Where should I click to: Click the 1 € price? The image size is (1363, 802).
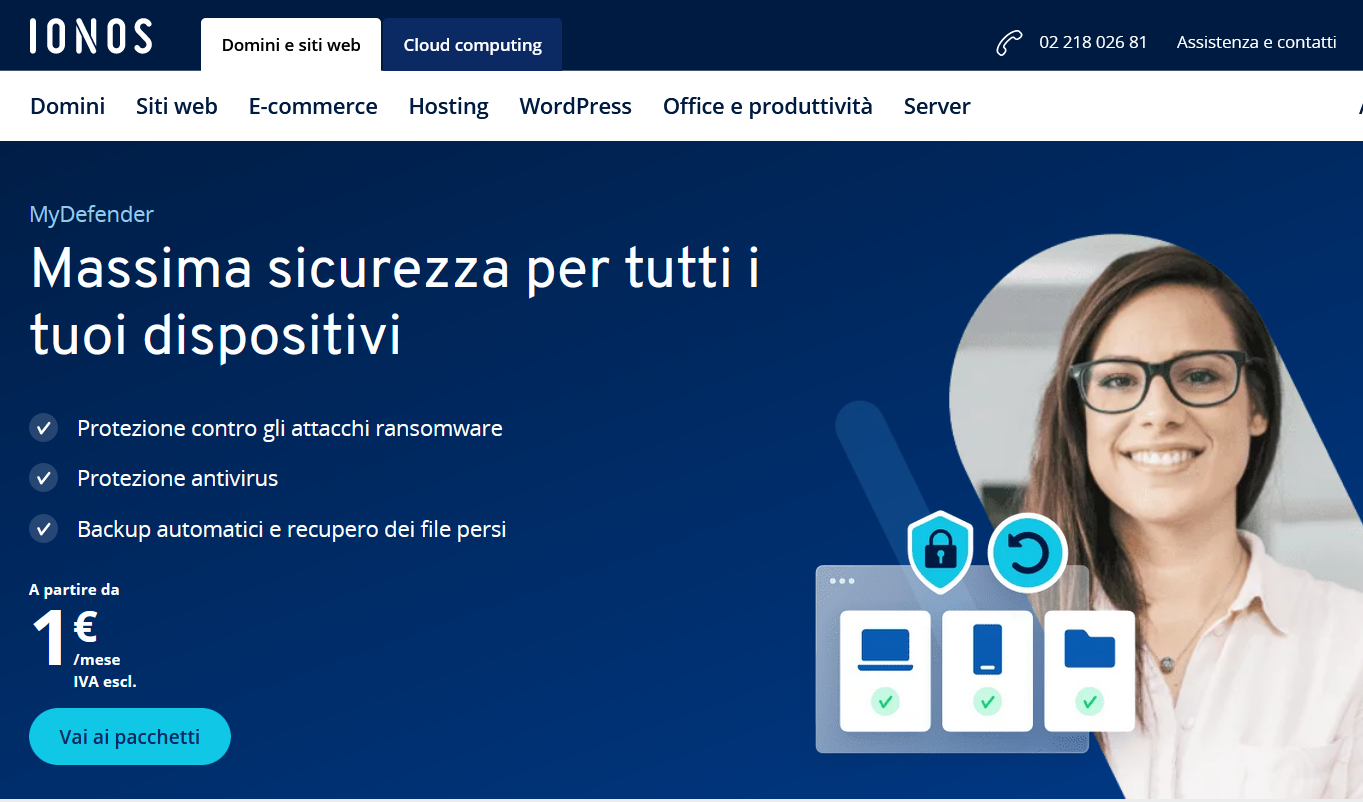coord(64,636)
